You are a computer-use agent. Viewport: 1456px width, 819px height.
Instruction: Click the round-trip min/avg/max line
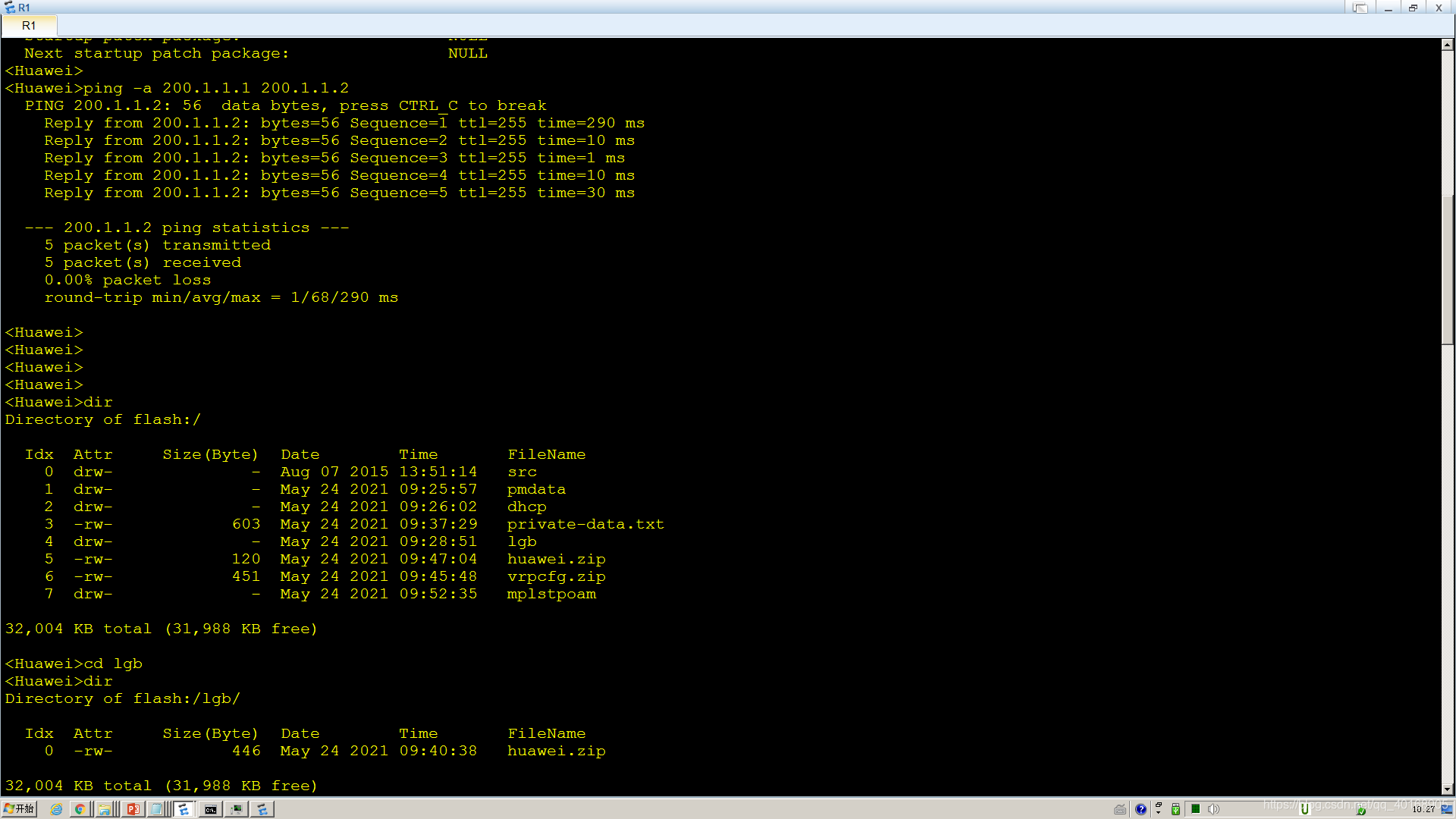221,297
